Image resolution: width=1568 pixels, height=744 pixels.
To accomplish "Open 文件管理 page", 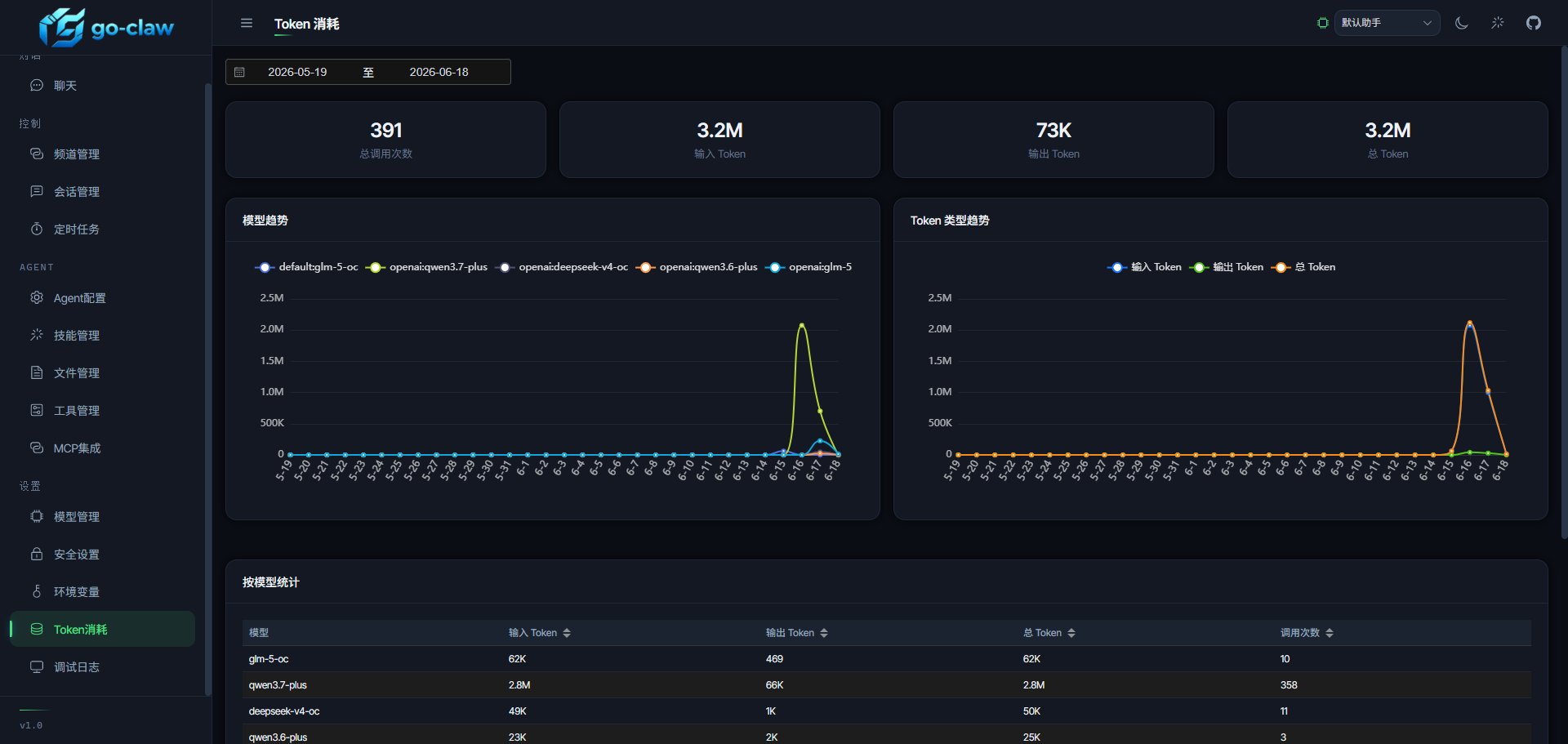I will 102,373.
